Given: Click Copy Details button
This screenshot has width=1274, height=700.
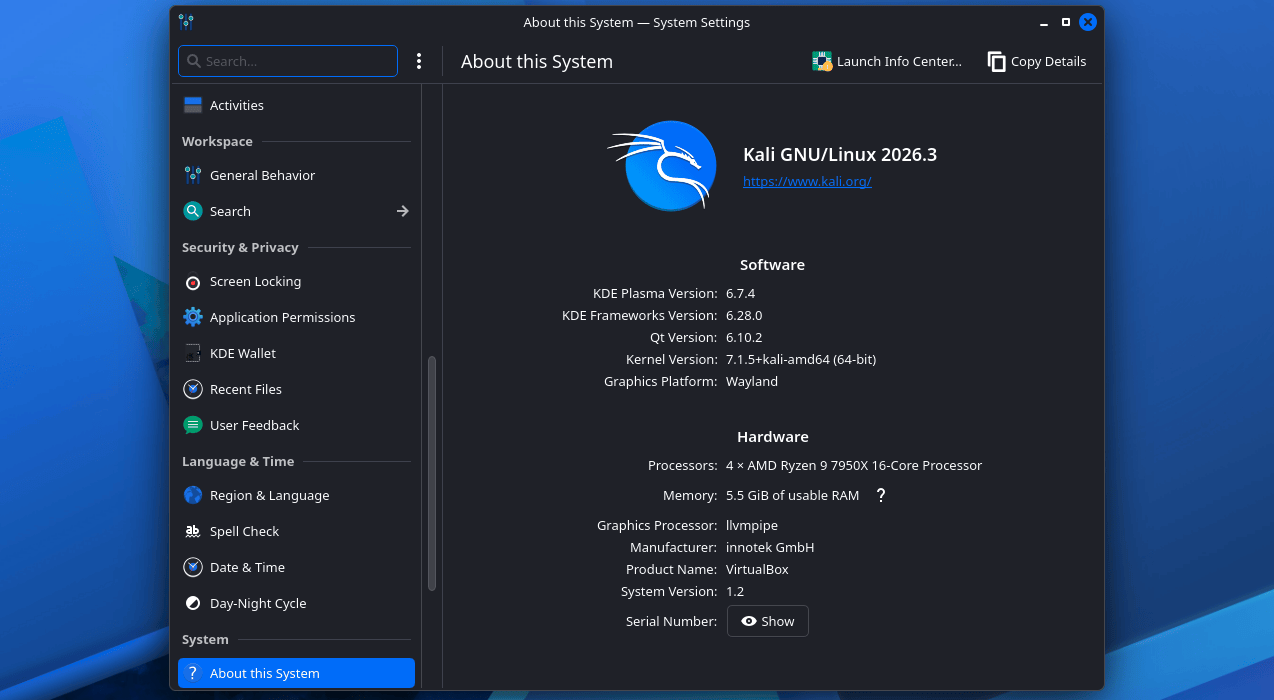Looking at the screenshot, I should pos(1037,61).
